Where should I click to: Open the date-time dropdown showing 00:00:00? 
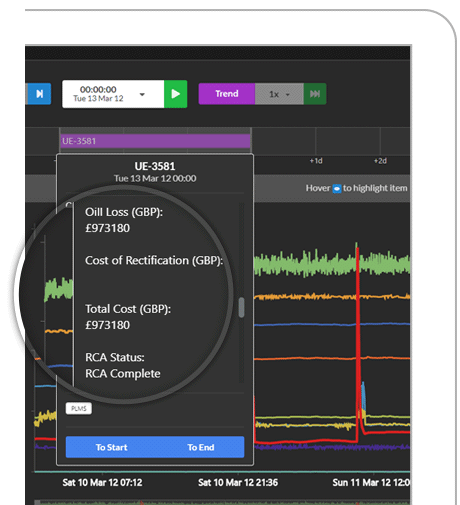(x=113, y=94)
